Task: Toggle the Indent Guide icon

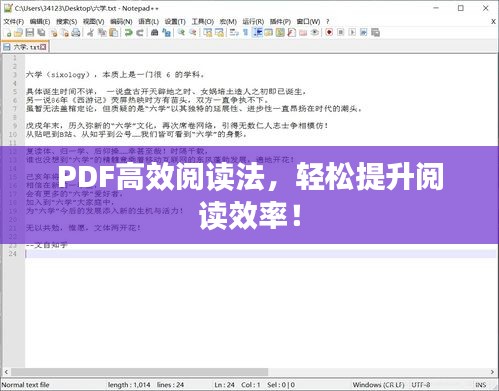Action: click(258, 33)
